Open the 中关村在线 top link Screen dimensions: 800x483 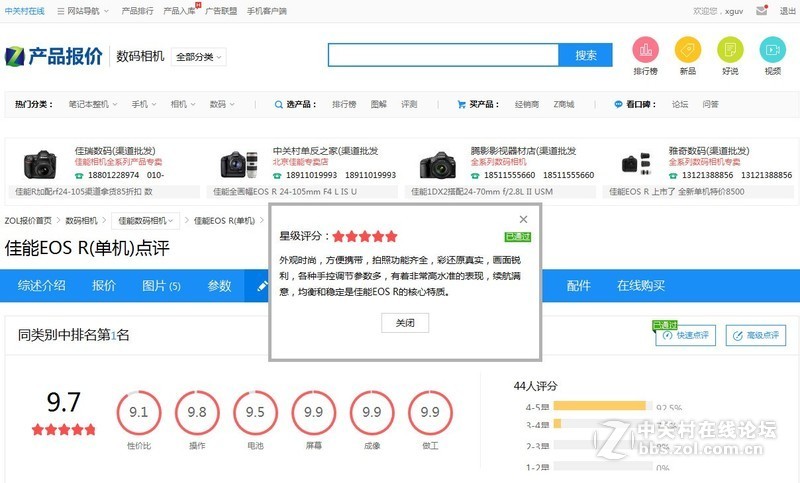click(24, 11)
